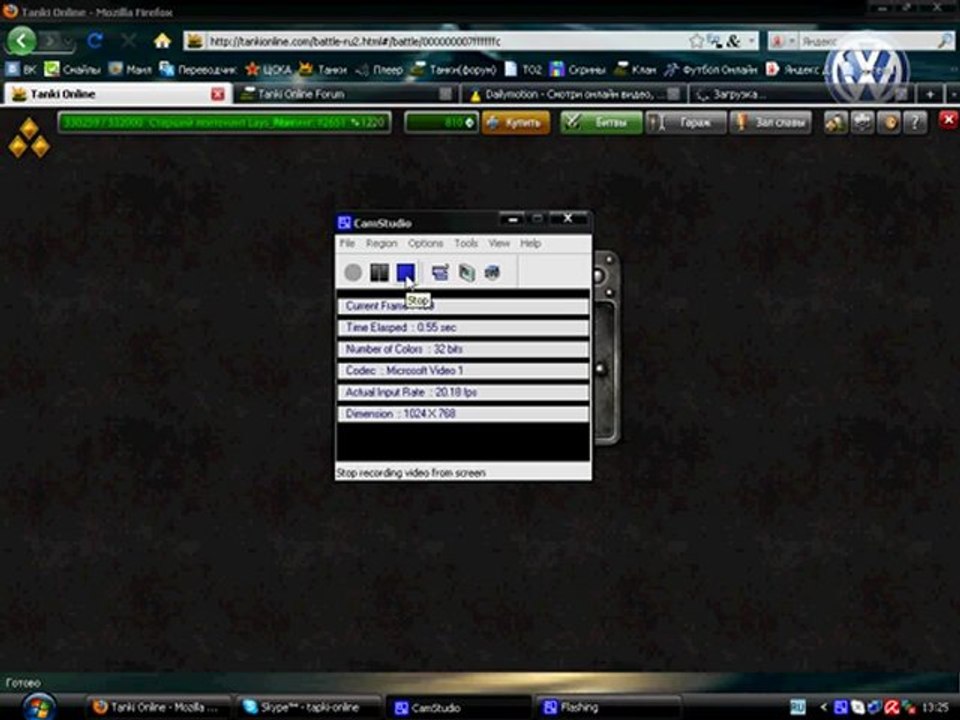Open the Скрины bookmark
Viewport: 960px width, 720px height.
(577, 69)
